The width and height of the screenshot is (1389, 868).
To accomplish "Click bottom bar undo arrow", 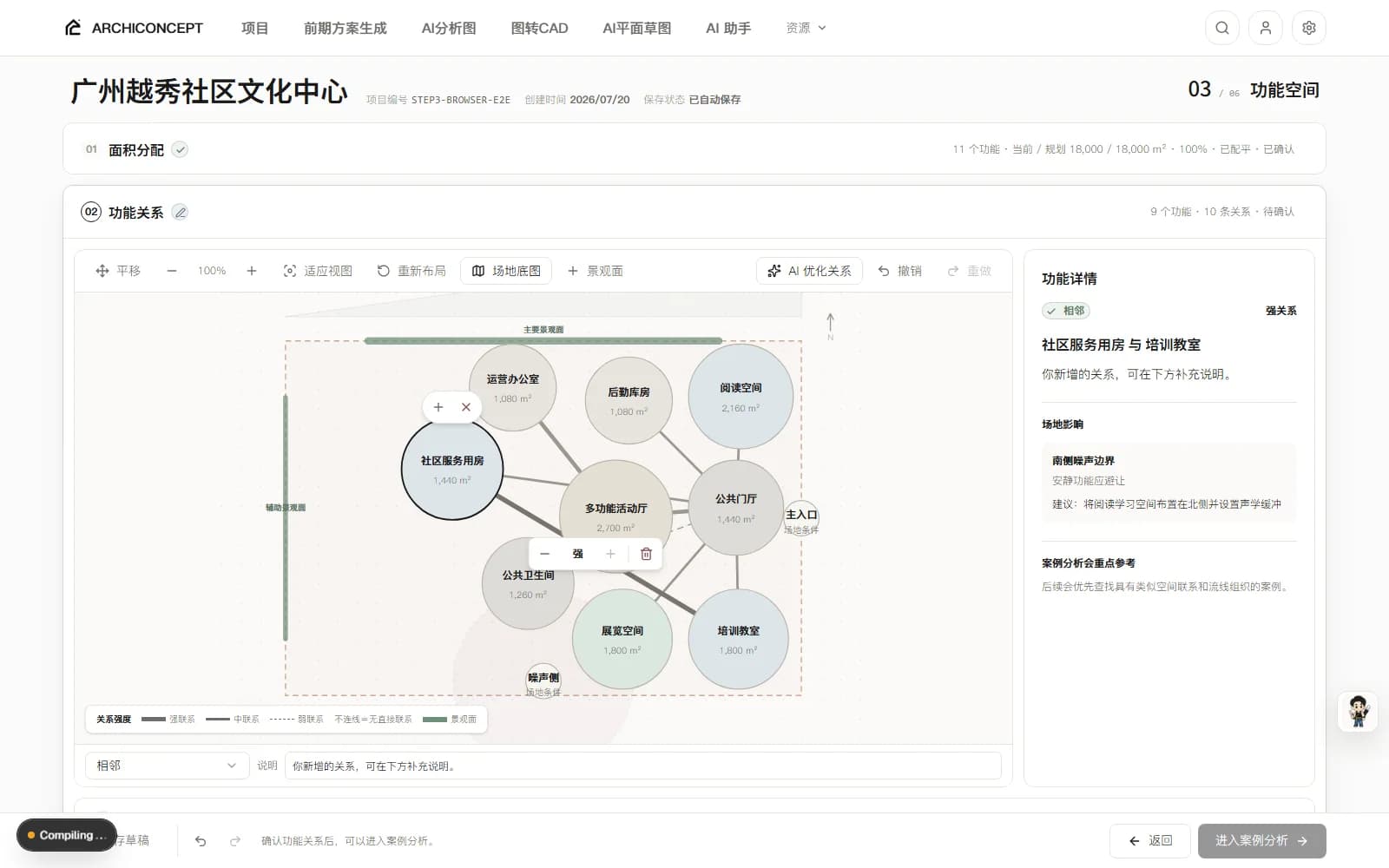I will pos(201,841).
